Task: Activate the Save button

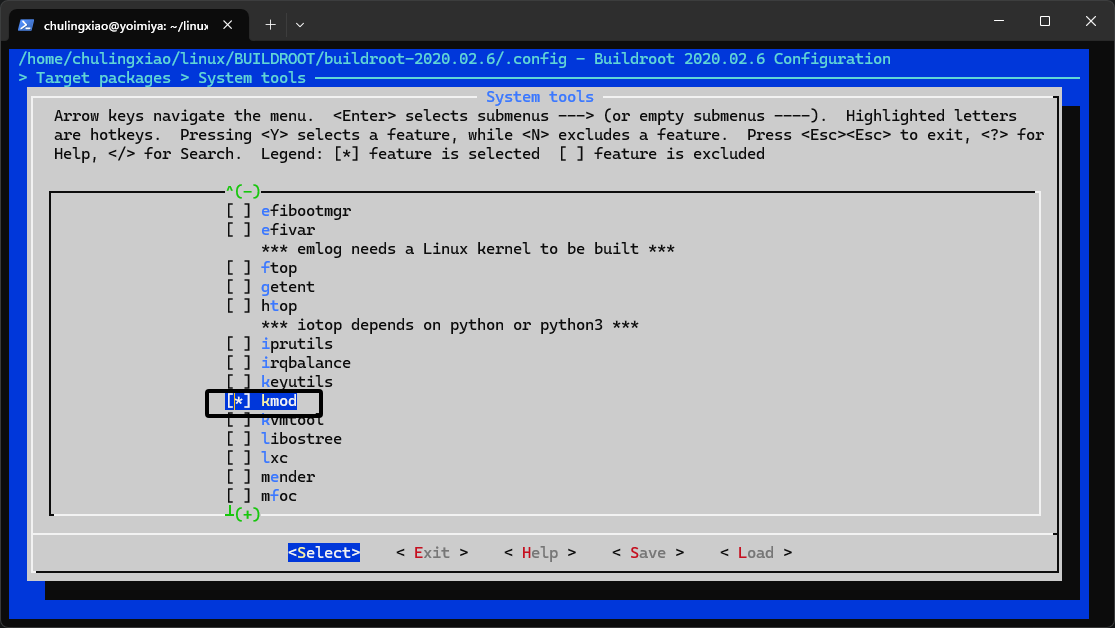Action: [x=648, y=553]
